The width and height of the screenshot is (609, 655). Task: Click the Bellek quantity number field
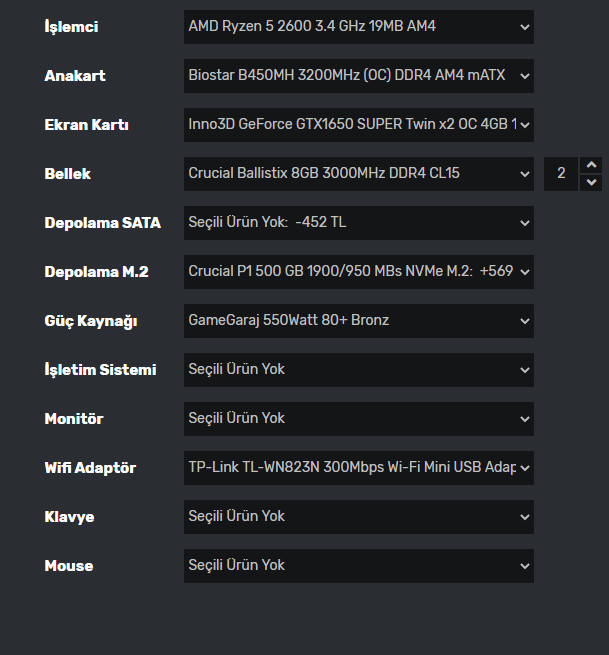coord(561,174)
